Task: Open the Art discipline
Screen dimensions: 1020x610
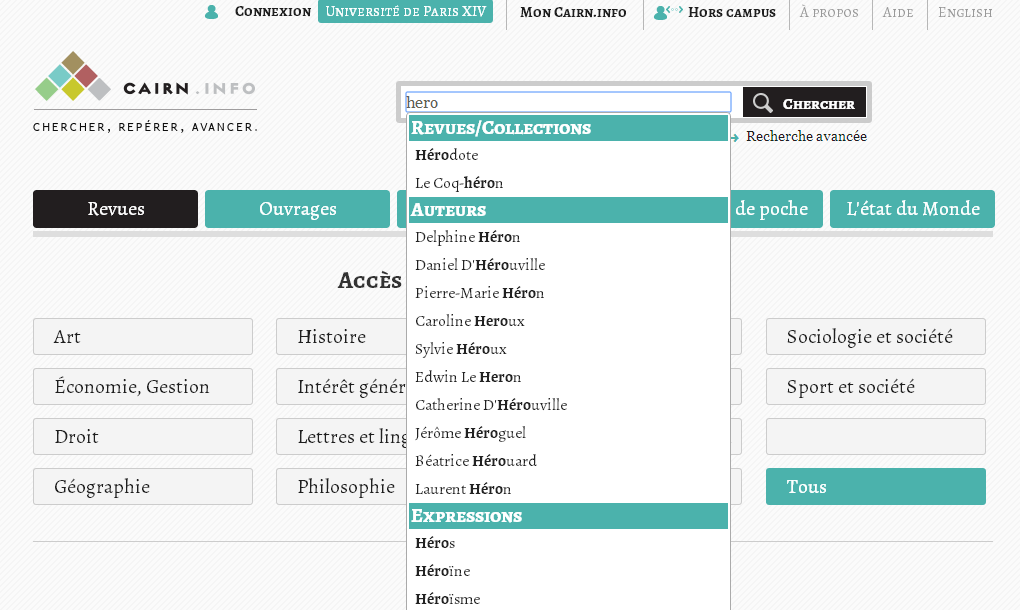Action: click(x=143, y=336)
